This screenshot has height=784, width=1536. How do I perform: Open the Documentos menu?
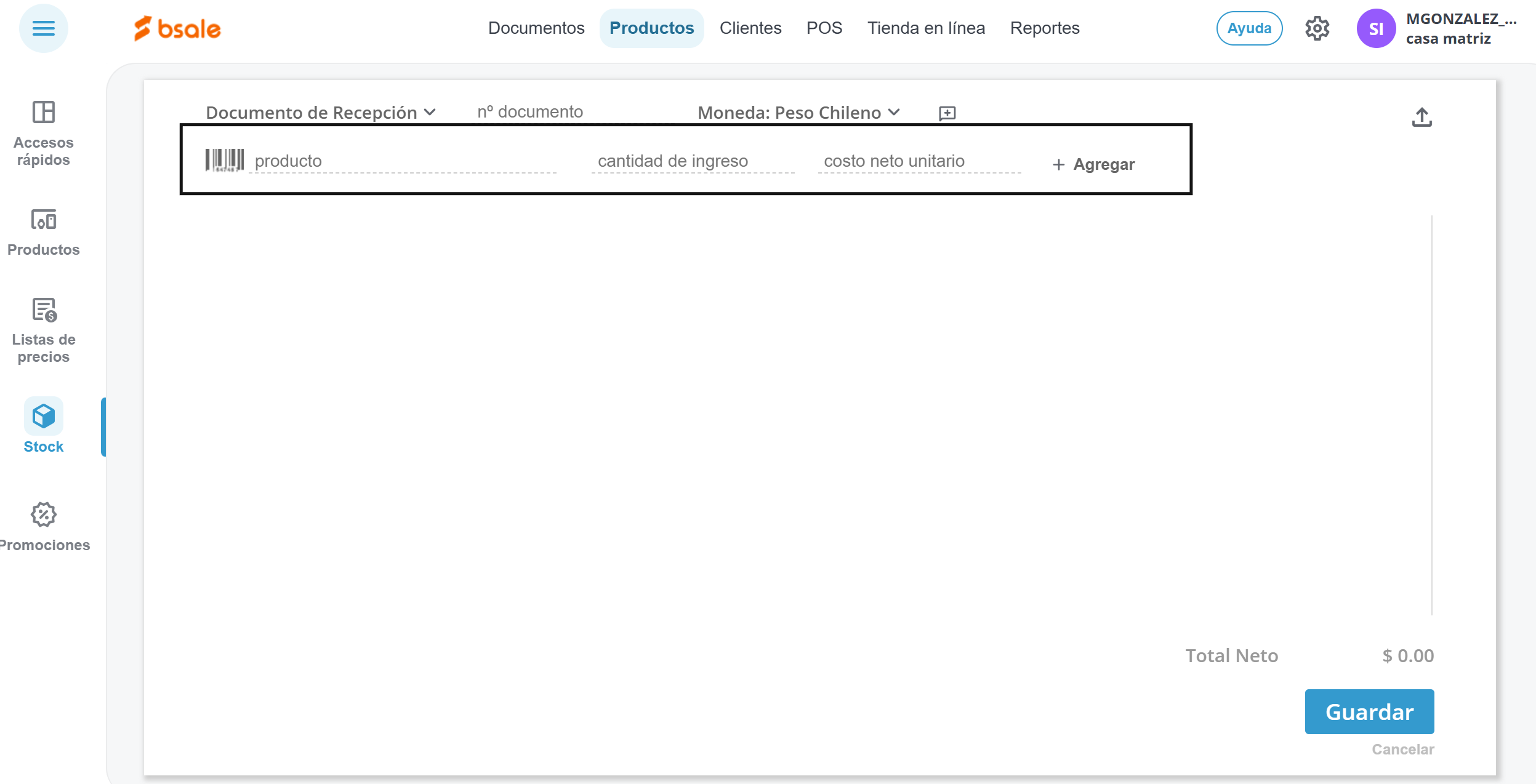pyautogui.click(x=536, y=28)
